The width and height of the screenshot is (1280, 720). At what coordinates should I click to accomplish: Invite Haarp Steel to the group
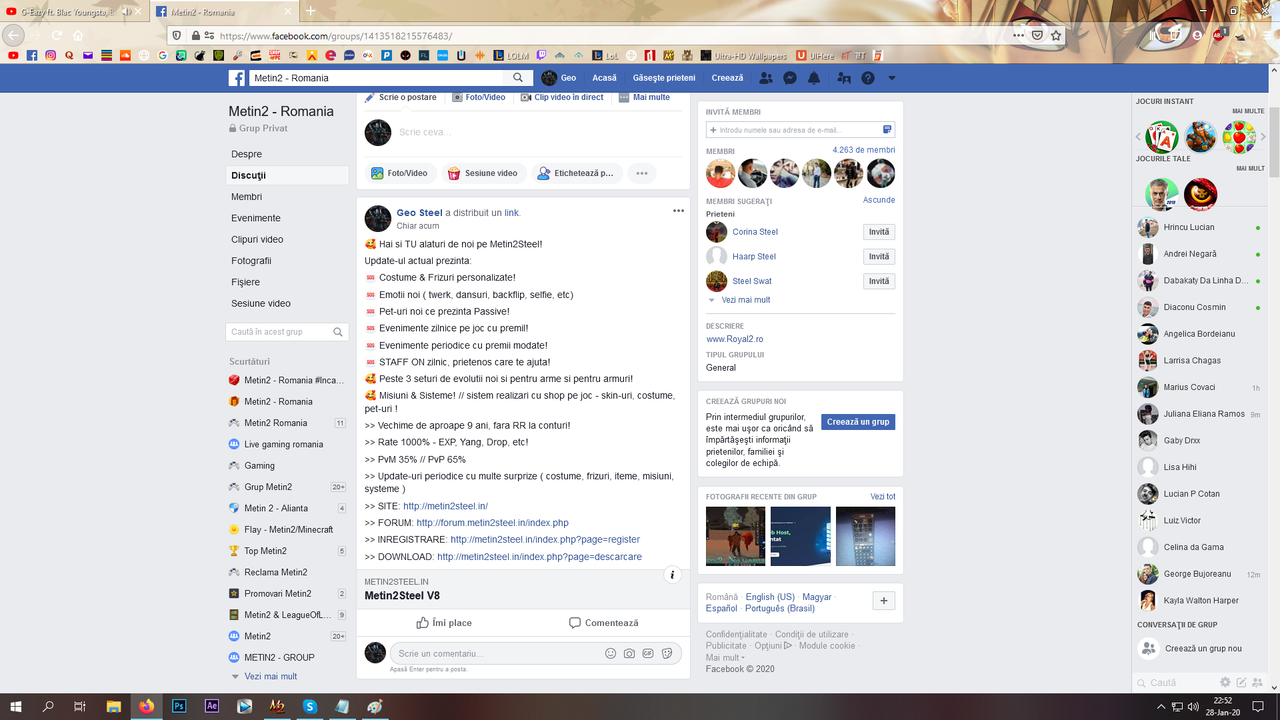click(x=879, y=257)
